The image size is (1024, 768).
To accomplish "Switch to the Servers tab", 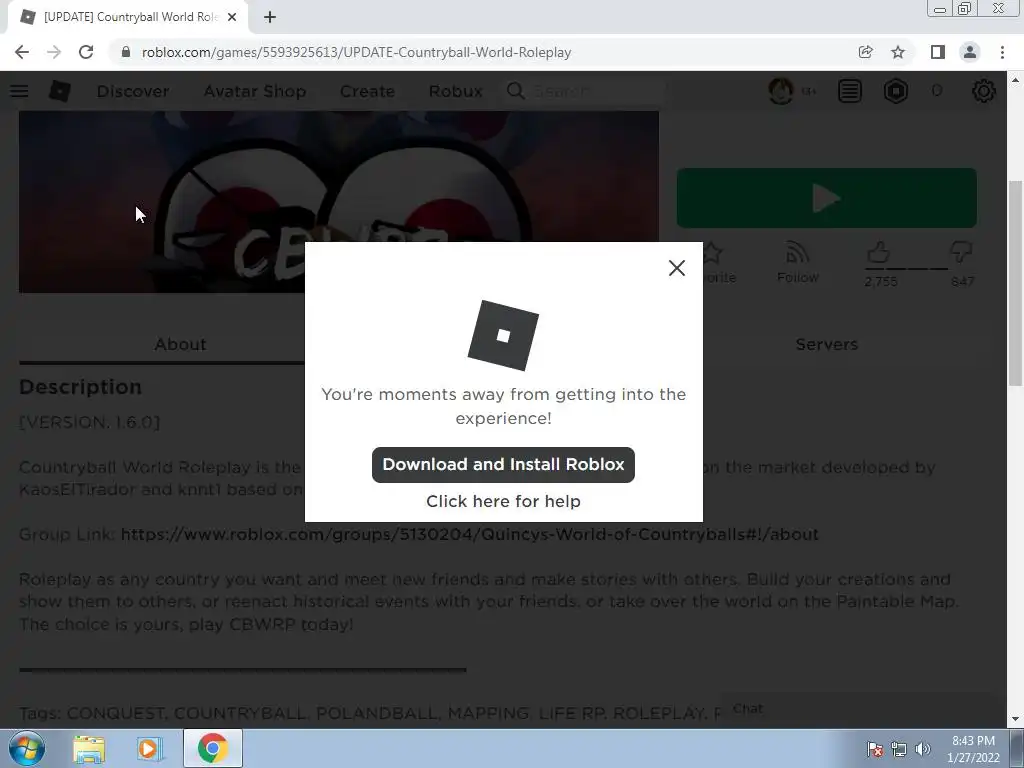I will click(826, 344).
